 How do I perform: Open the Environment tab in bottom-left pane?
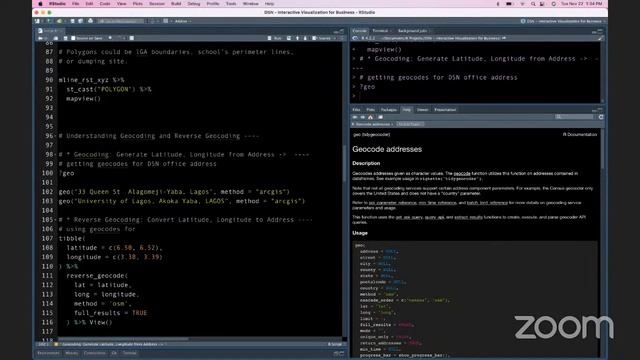(x=48, y=353)
